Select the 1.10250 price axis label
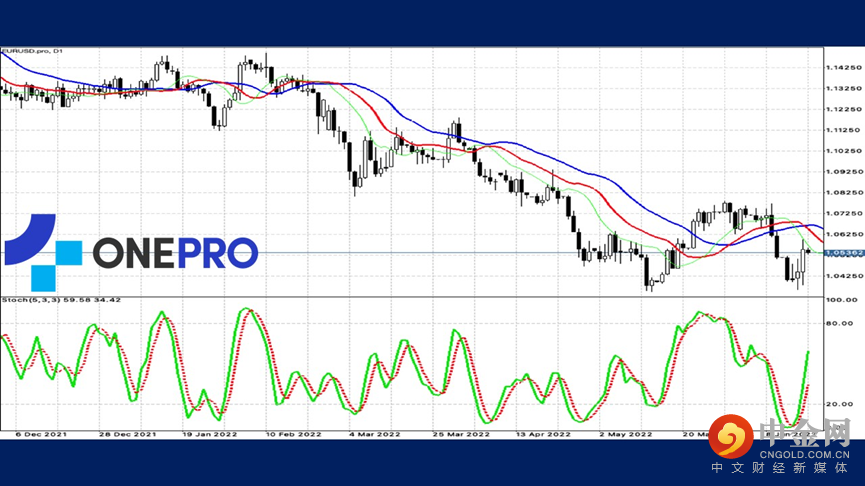This screenshot has width=865, height=486. 843,151
